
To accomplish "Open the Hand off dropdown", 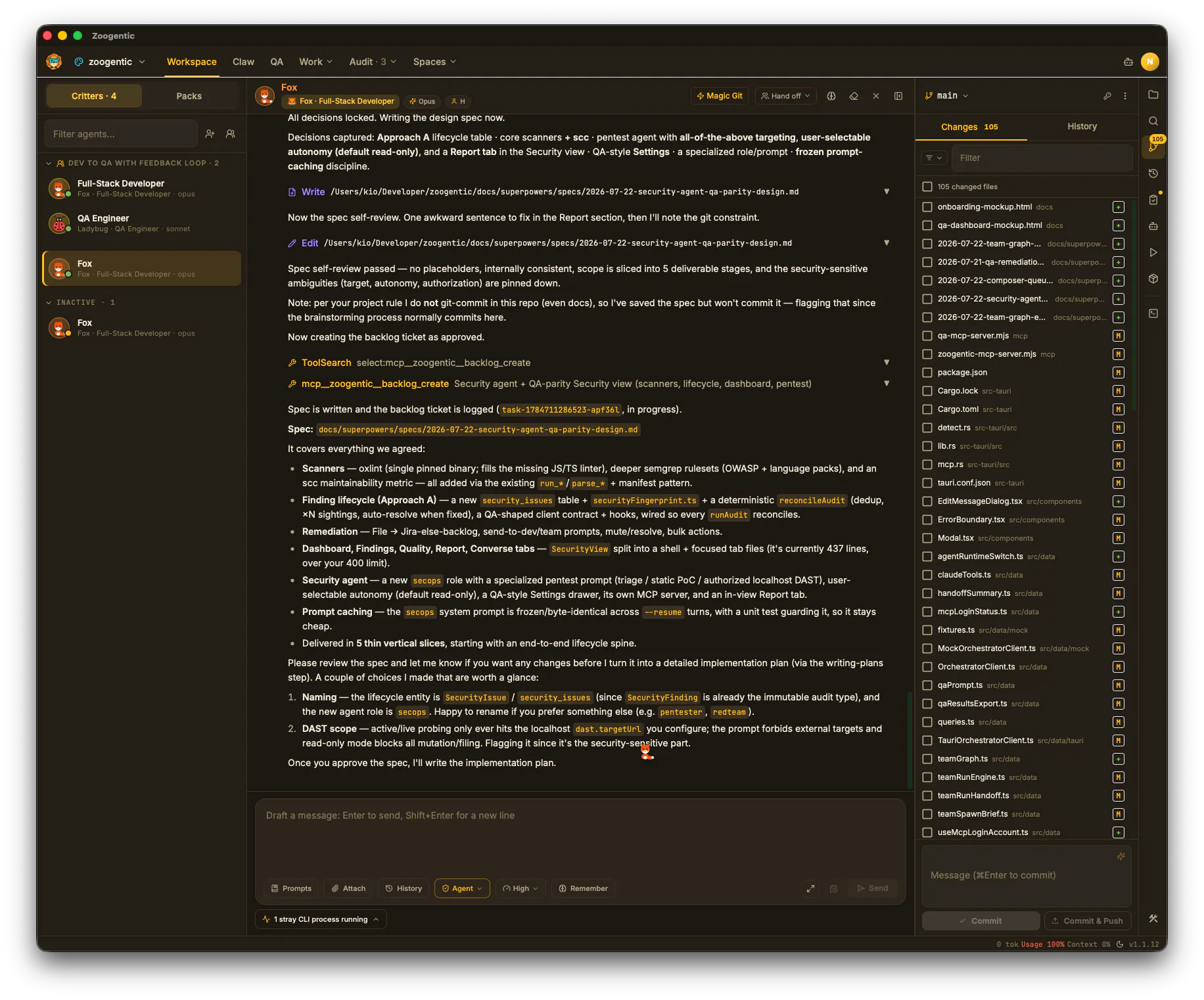I will tap(785, 96).
